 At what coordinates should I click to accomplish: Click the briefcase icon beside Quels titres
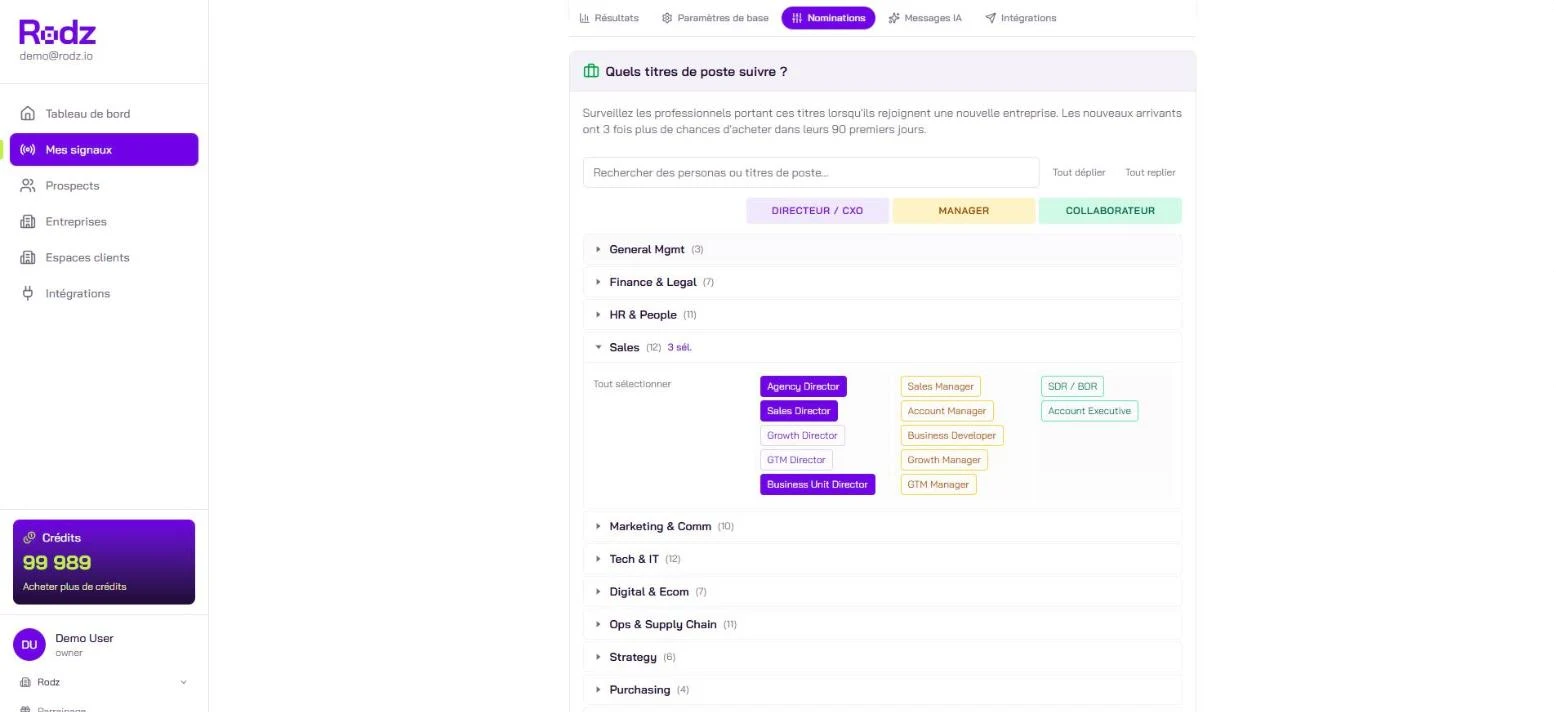pos(591,72)
